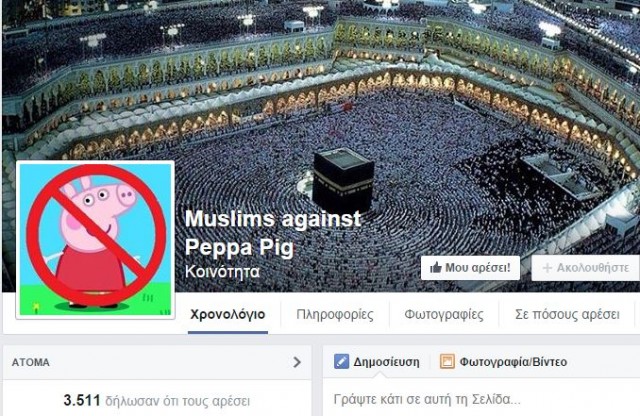640x416 pixels.
Task: Select the Δημοσίευση post option
Action: tap(377, 362)
